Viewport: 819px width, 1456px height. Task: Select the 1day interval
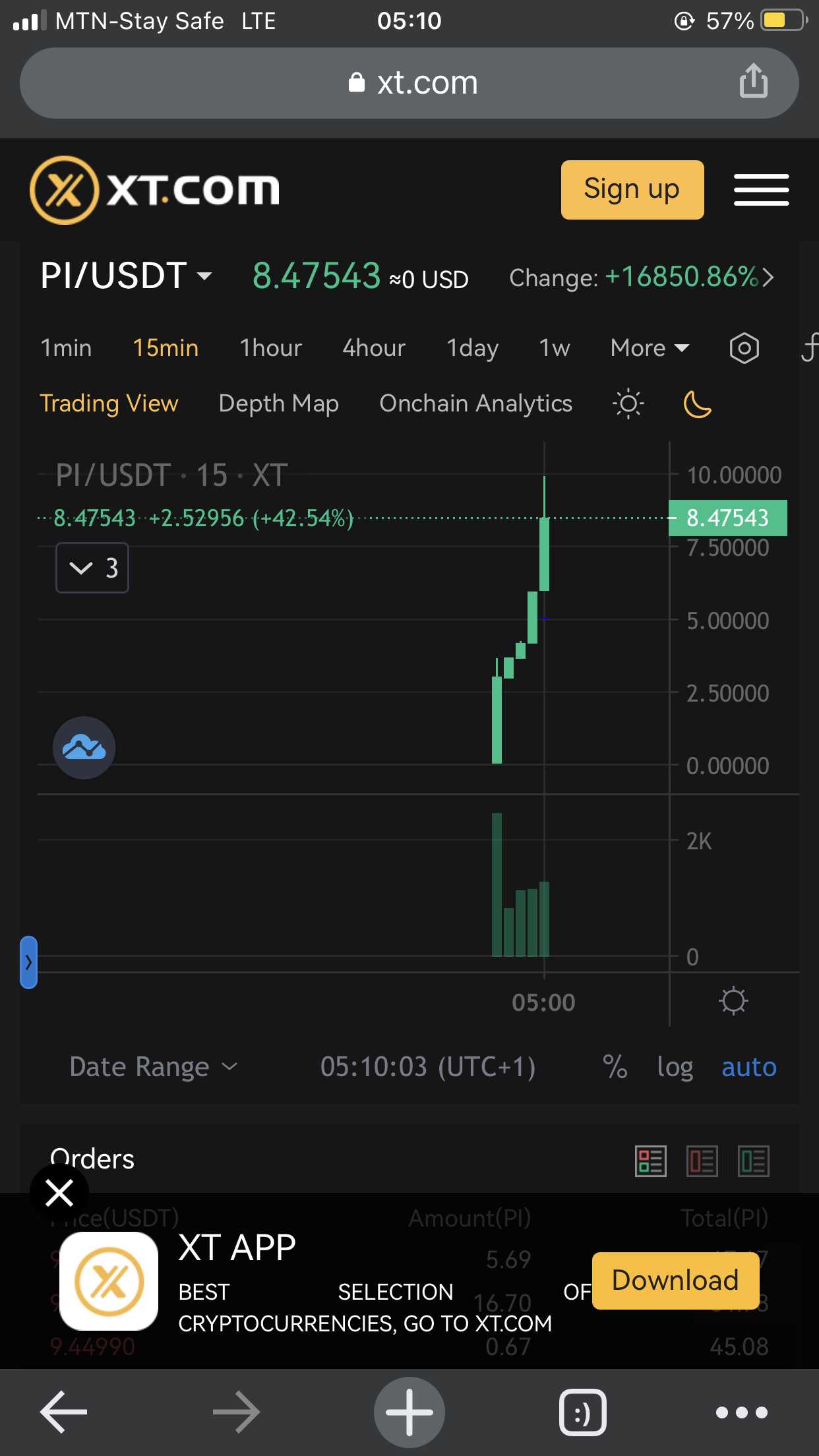click(x=472, y=348)
